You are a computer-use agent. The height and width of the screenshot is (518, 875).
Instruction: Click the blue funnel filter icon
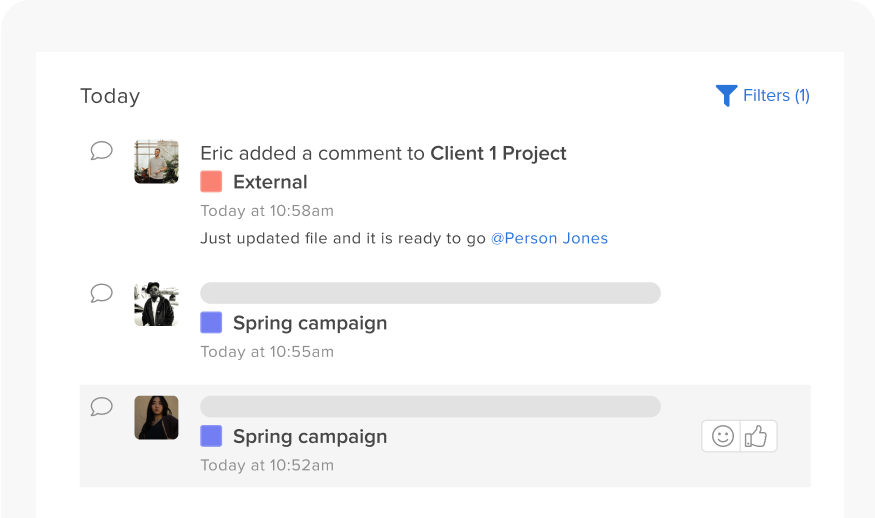click(727, 95)
